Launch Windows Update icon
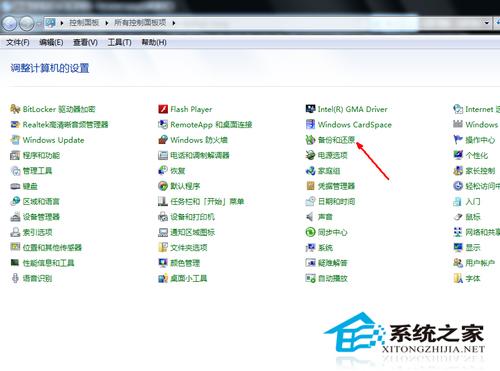The width and height of the screenshot is (500, 371). coord(15,140)
